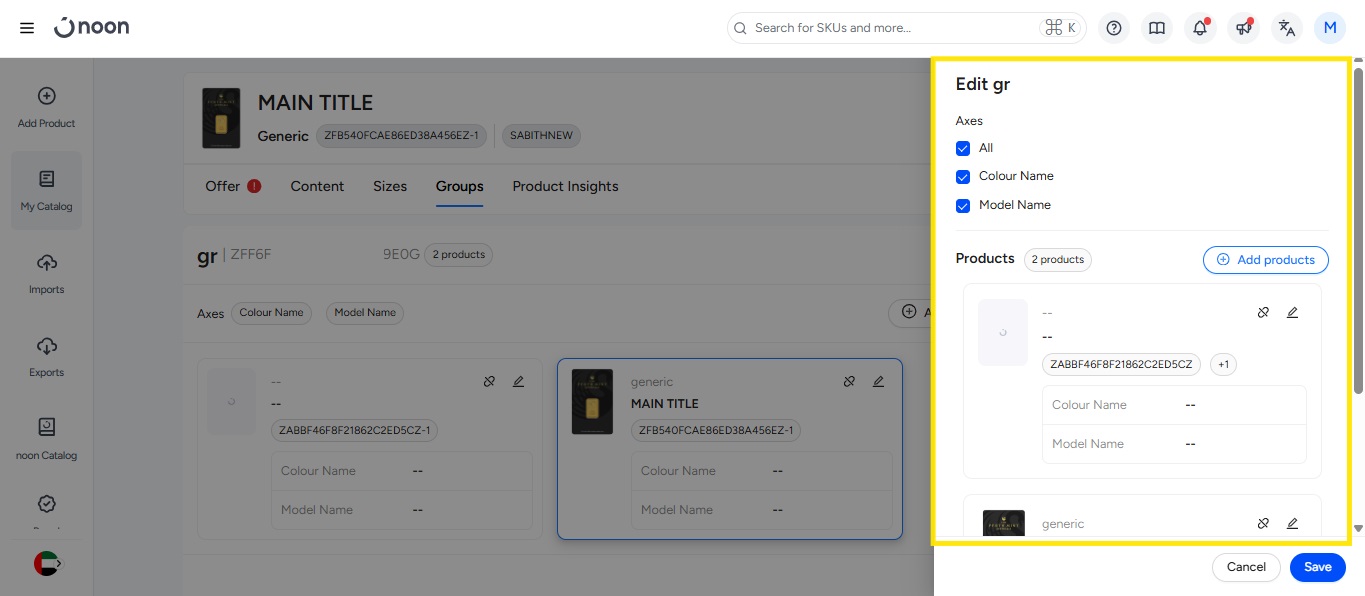Open the notifications bell icon

(1200, 28)
